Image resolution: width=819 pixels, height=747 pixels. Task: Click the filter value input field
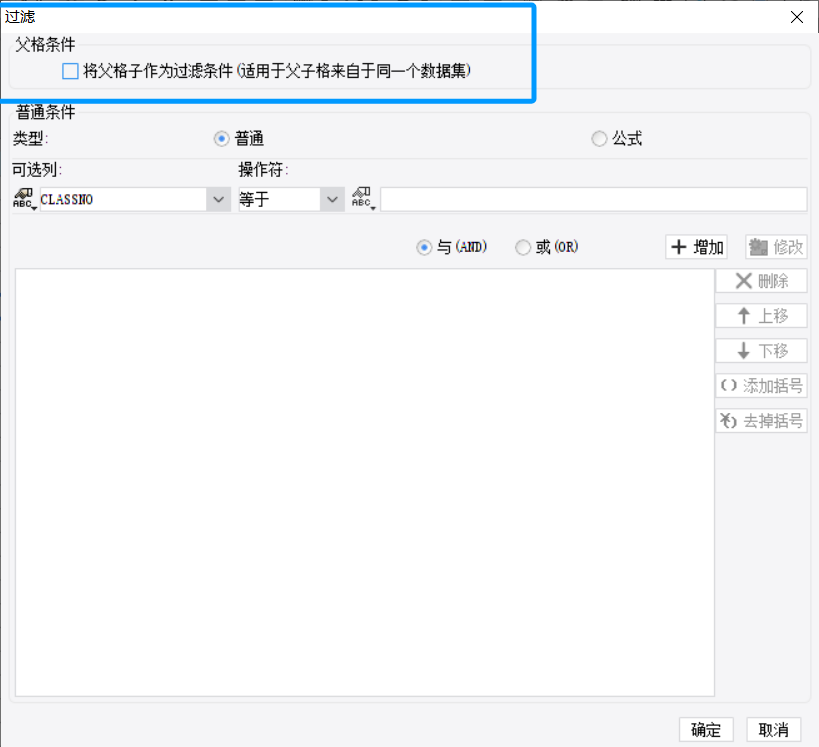594,199
